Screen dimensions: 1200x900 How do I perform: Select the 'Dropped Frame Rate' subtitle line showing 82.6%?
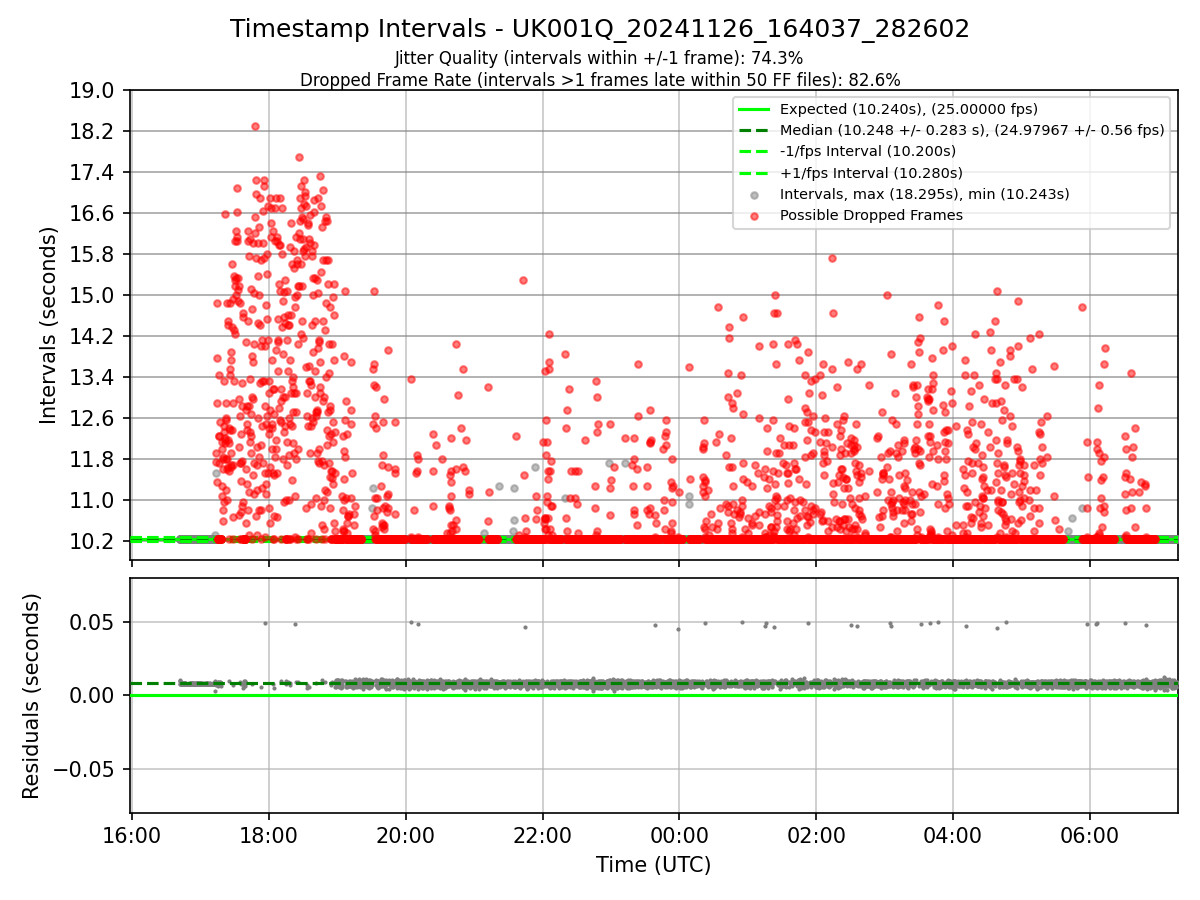click(600, 79)
